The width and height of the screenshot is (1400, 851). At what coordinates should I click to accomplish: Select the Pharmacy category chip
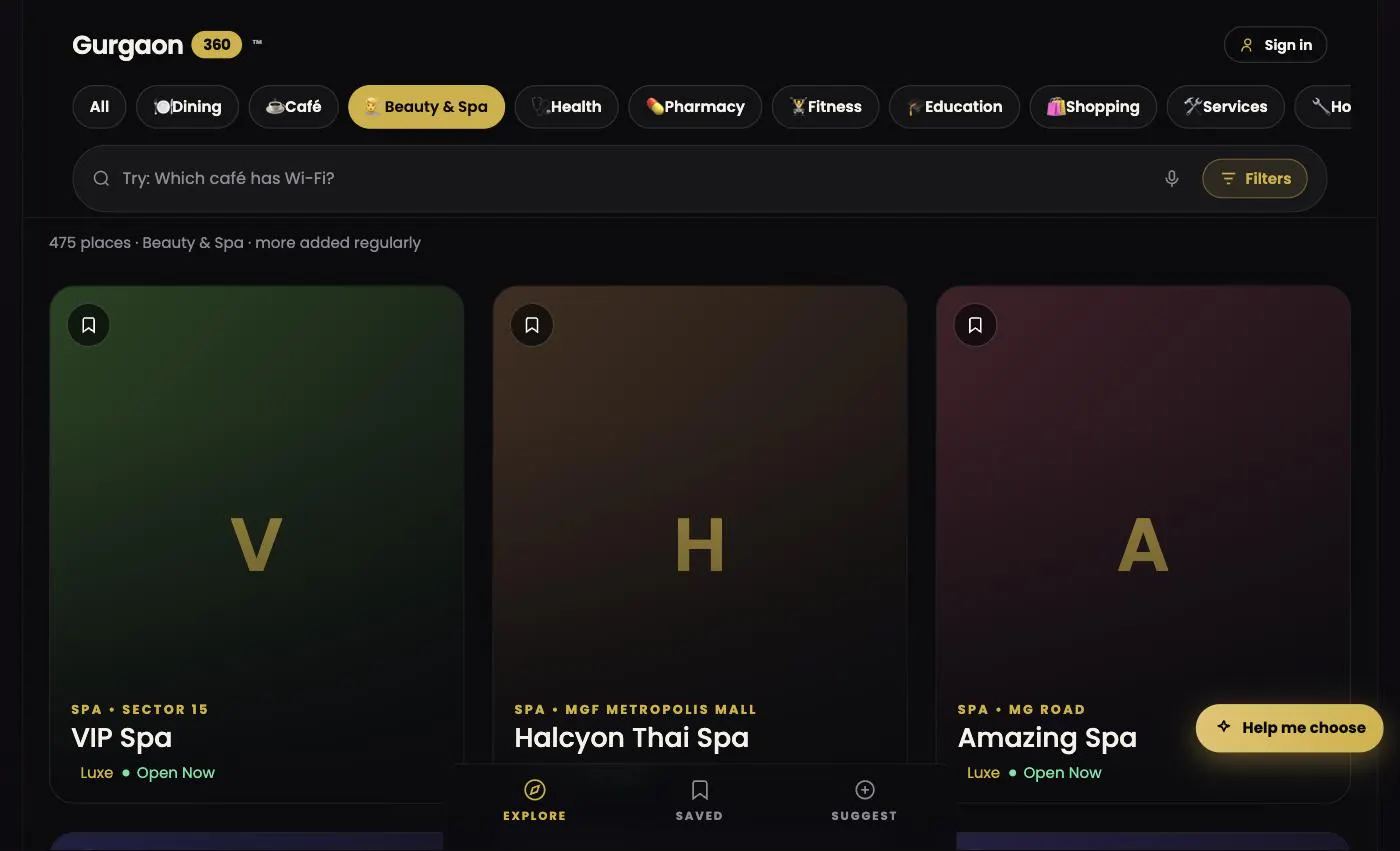(x=695, y=107)
